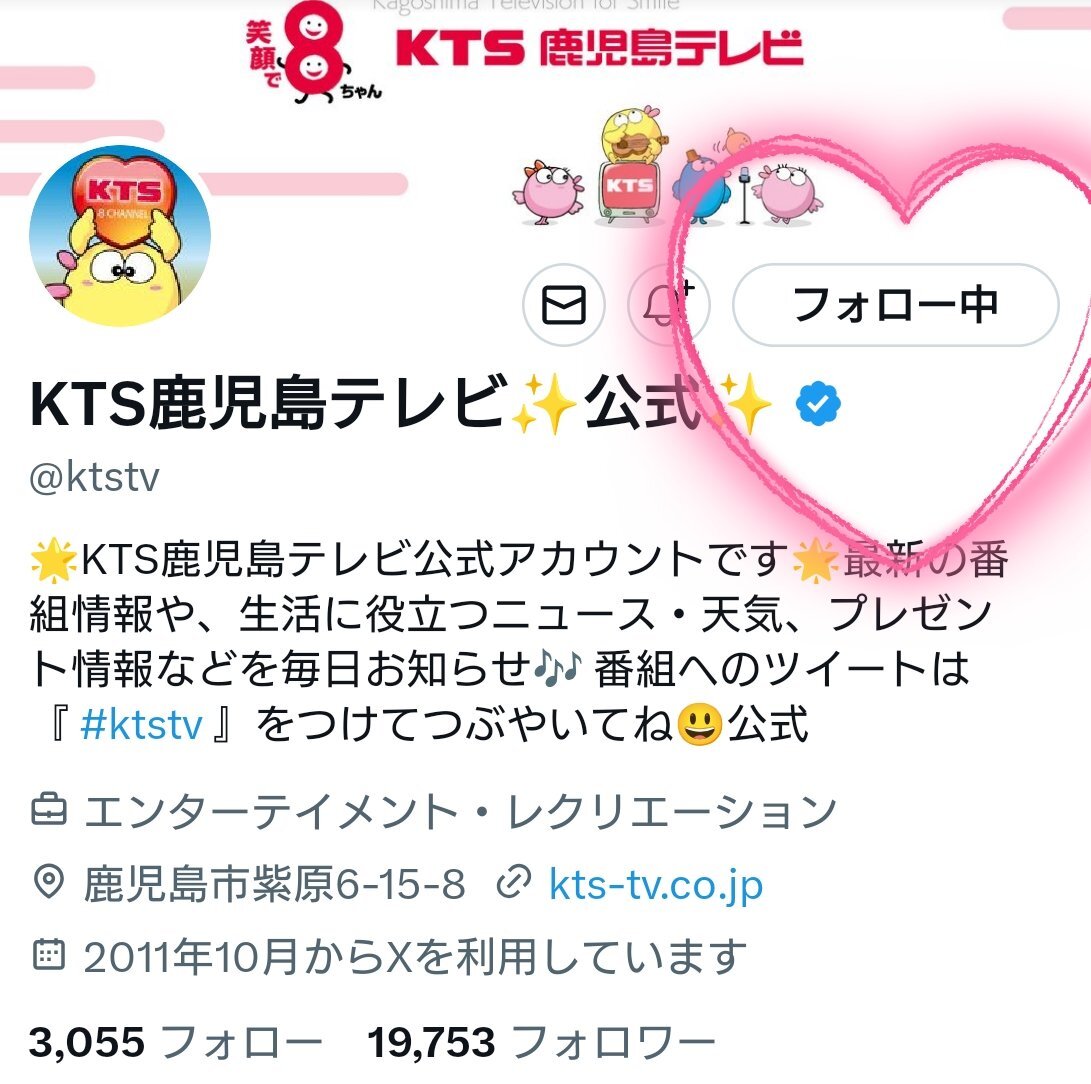Select エンターテイメント・レクリエーション category text

460,811
